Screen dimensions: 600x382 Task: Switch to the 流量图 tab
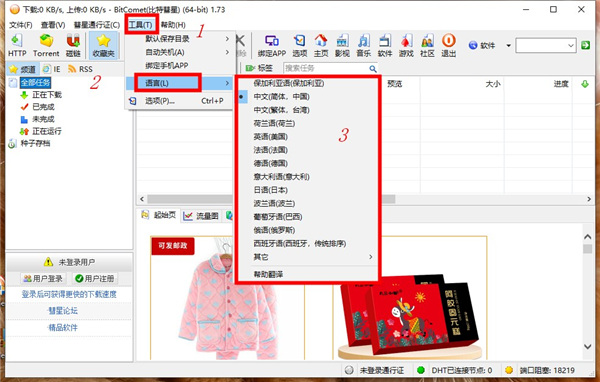point(201,216)
